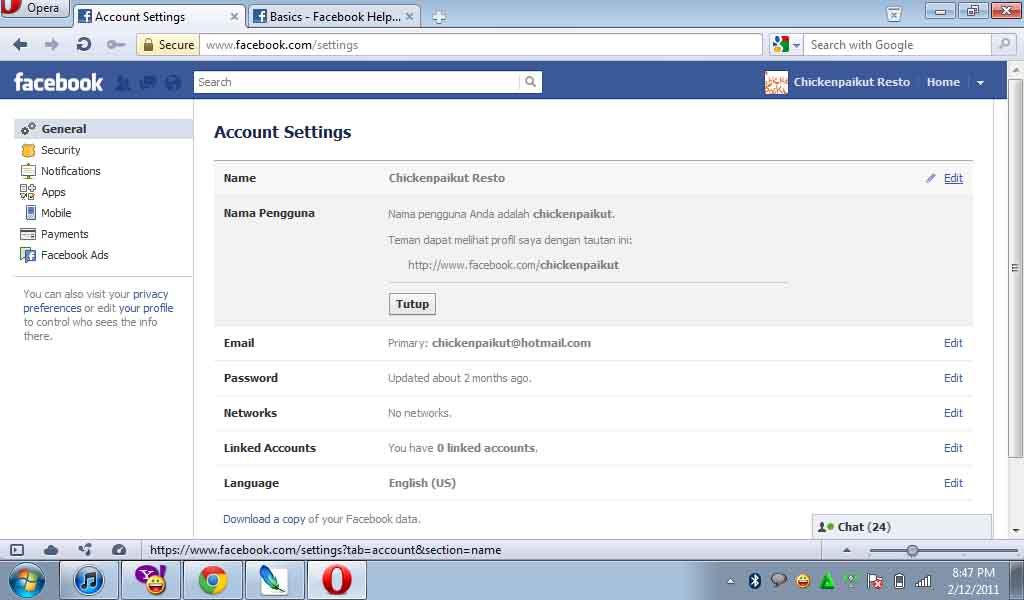
Task: Select General in settings sidebar
Action: click(104, 129)
